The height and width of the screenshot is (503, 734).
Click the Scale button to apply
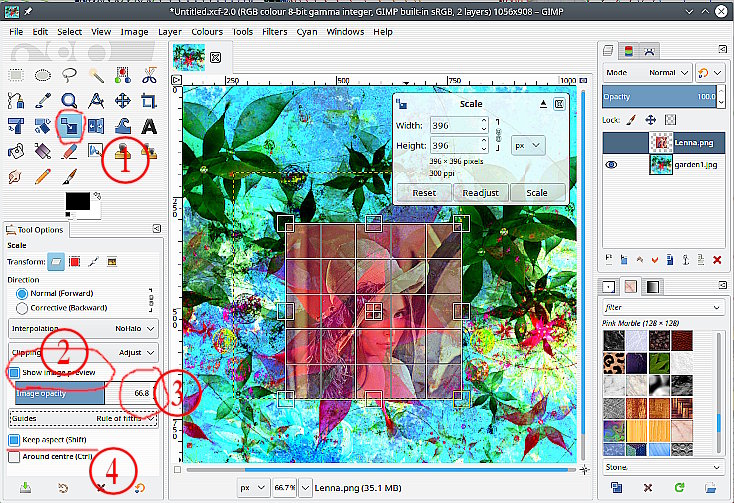point(537,193)
